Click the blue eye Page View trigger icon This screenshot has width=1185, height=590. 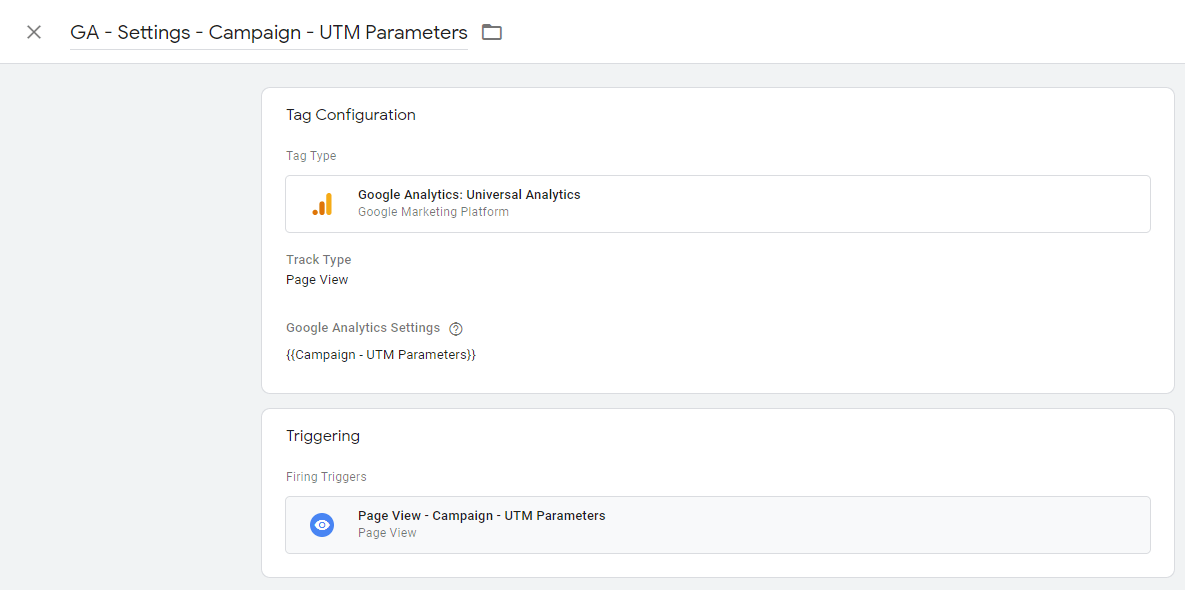click(x=322, y=525)
